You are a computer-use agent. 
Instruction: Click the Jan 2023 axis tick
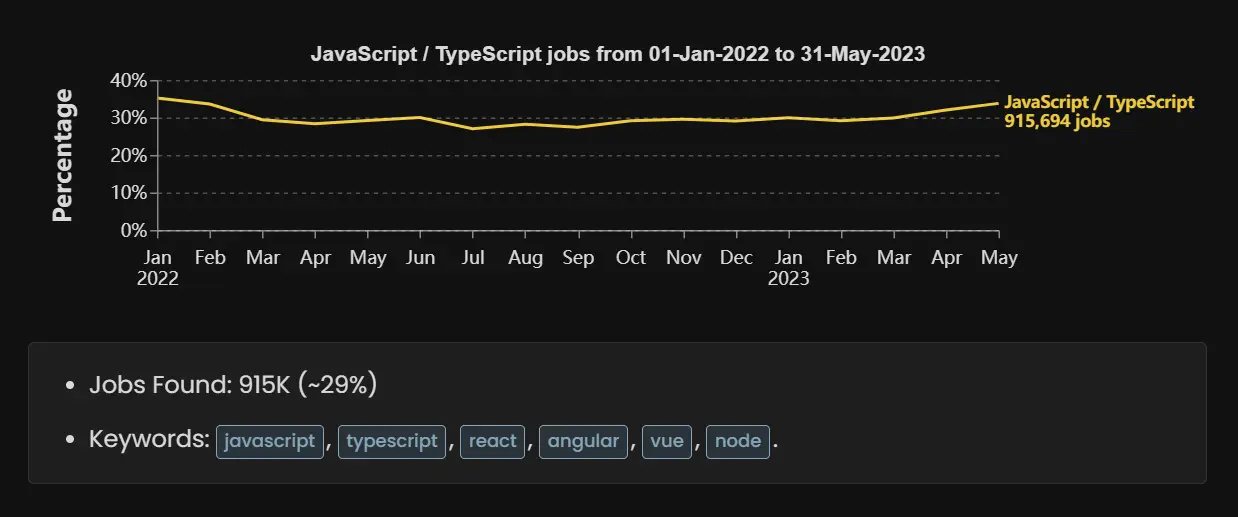789,267
